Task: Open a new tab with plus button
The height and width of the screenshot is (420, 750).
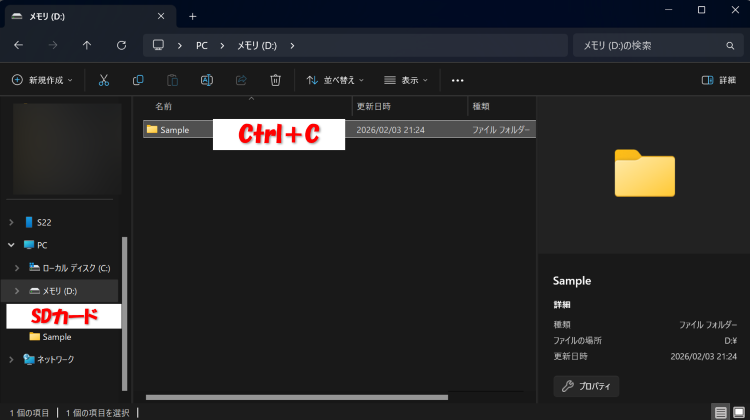Action: click(192, 17)
